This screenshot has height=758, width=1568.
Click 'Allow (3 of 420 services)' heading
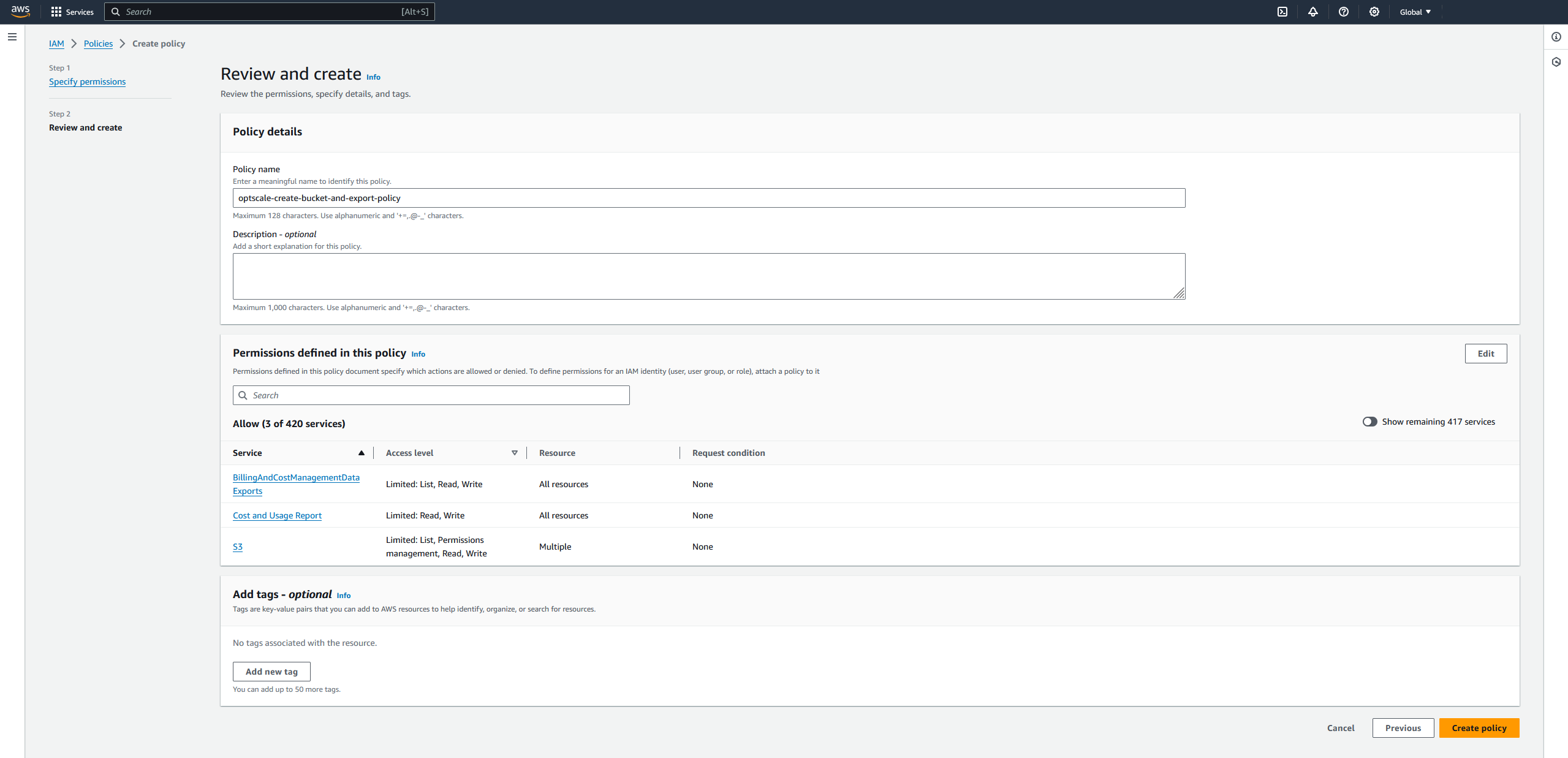click(x=289, y=423)
